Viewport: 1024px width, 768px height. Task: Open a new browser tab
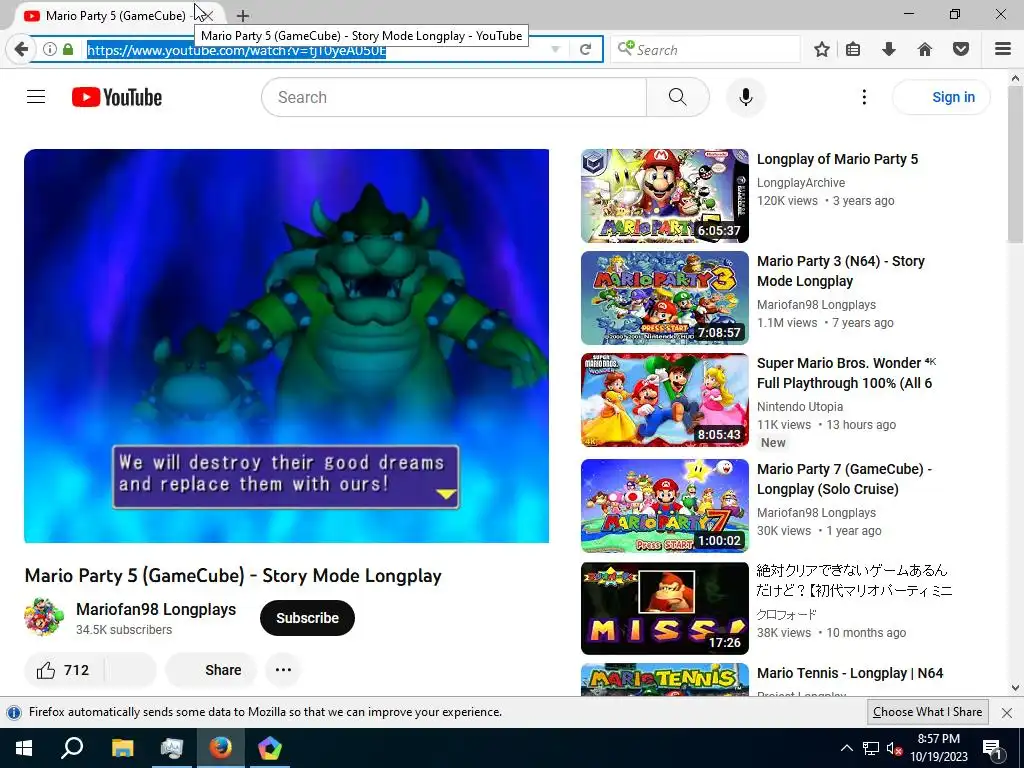242,16
